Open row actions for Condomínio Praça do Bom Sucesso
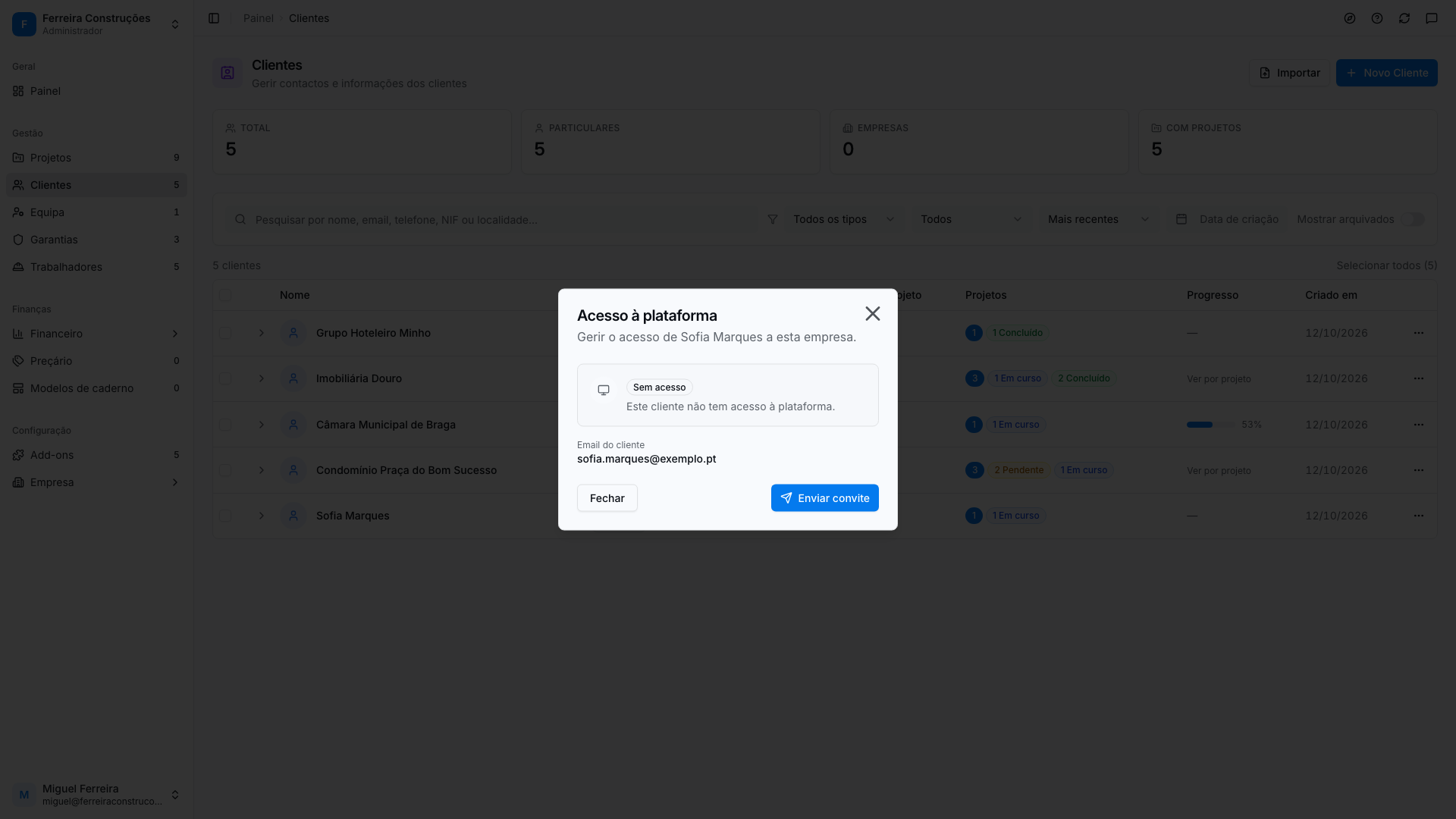This screenshot has width=1456, height=819. coord(1418,470)
